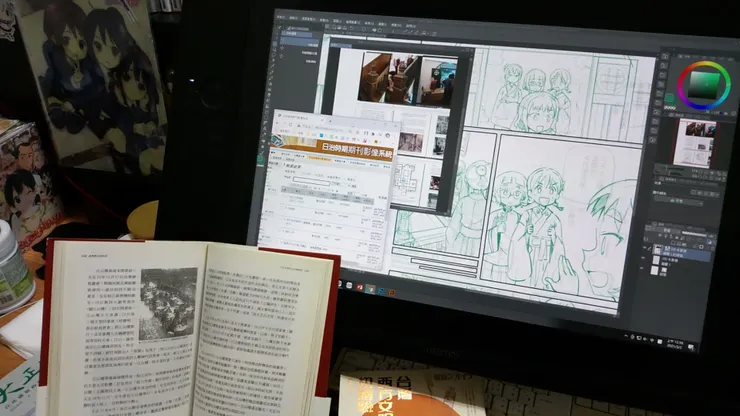740x416 pixels.
Task: Open the expression color dropdown in Layer Property
Action: [x=679, y=201]
